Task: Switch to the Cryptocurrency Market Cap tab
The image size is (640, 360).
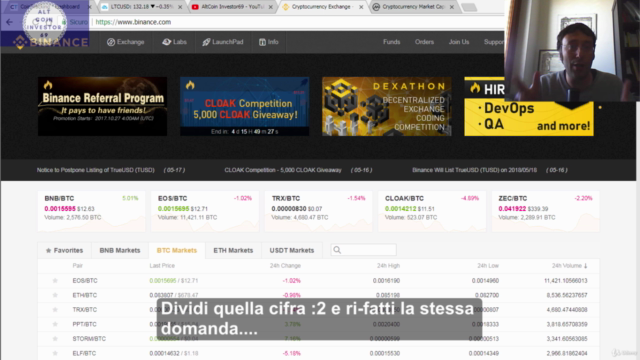Action: (413, 7)
